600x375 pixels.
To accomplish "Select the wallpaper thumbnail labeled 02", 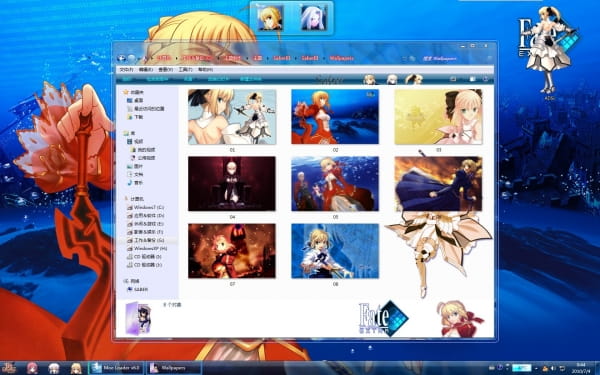I will tap(335, 117).
